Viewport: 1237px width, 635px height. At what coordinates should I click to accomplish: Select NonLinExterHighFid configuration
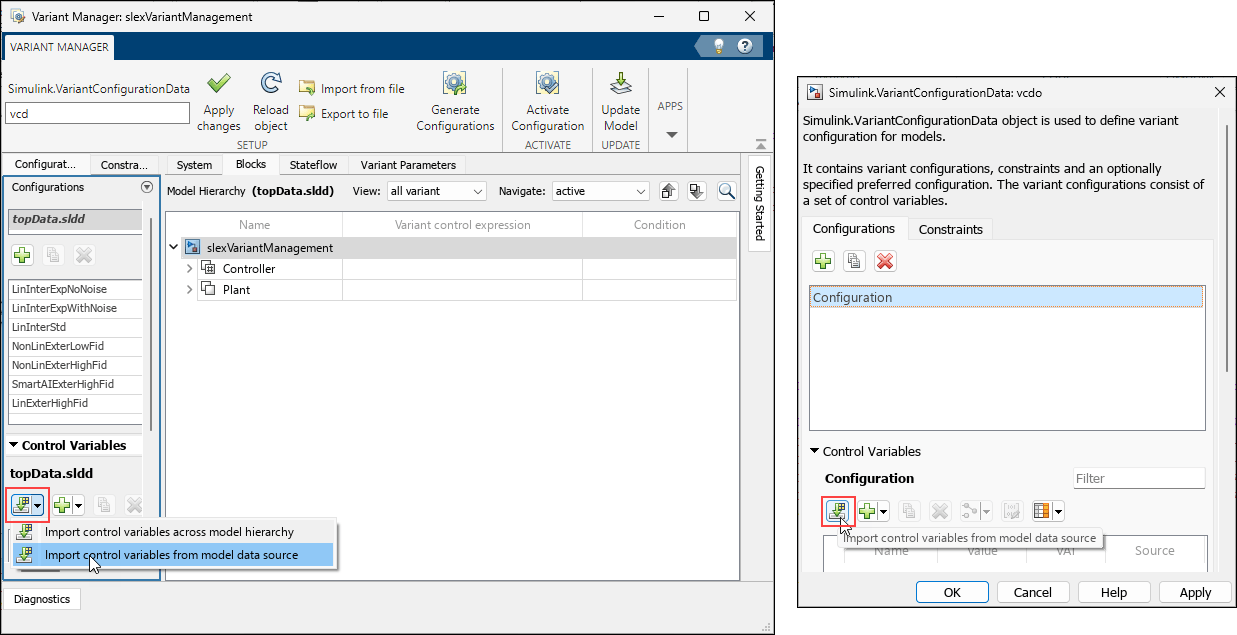(74, 365)
